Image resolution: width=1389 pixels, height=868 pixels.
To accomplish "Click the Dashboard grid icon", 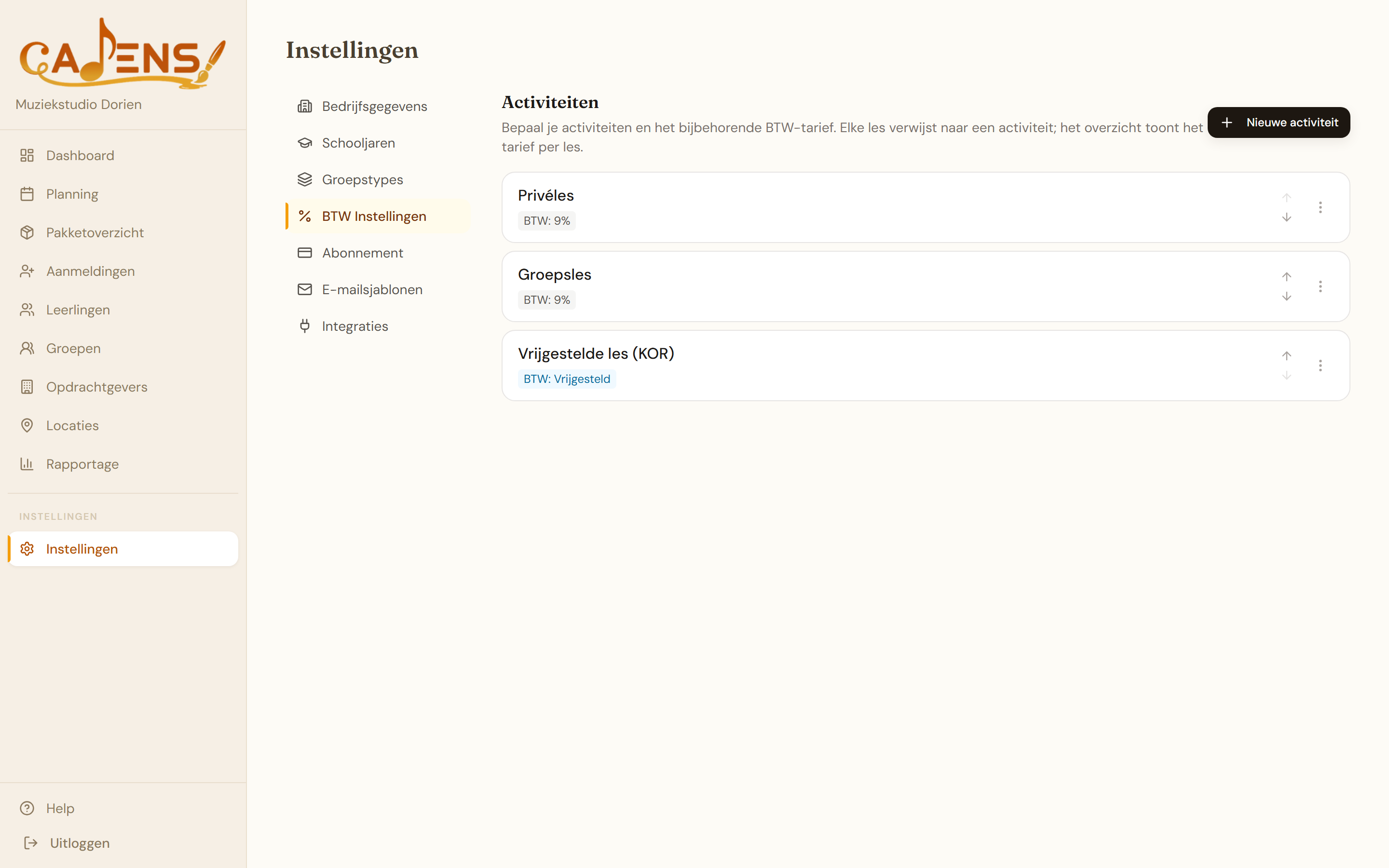I will (x=27, y=156).
